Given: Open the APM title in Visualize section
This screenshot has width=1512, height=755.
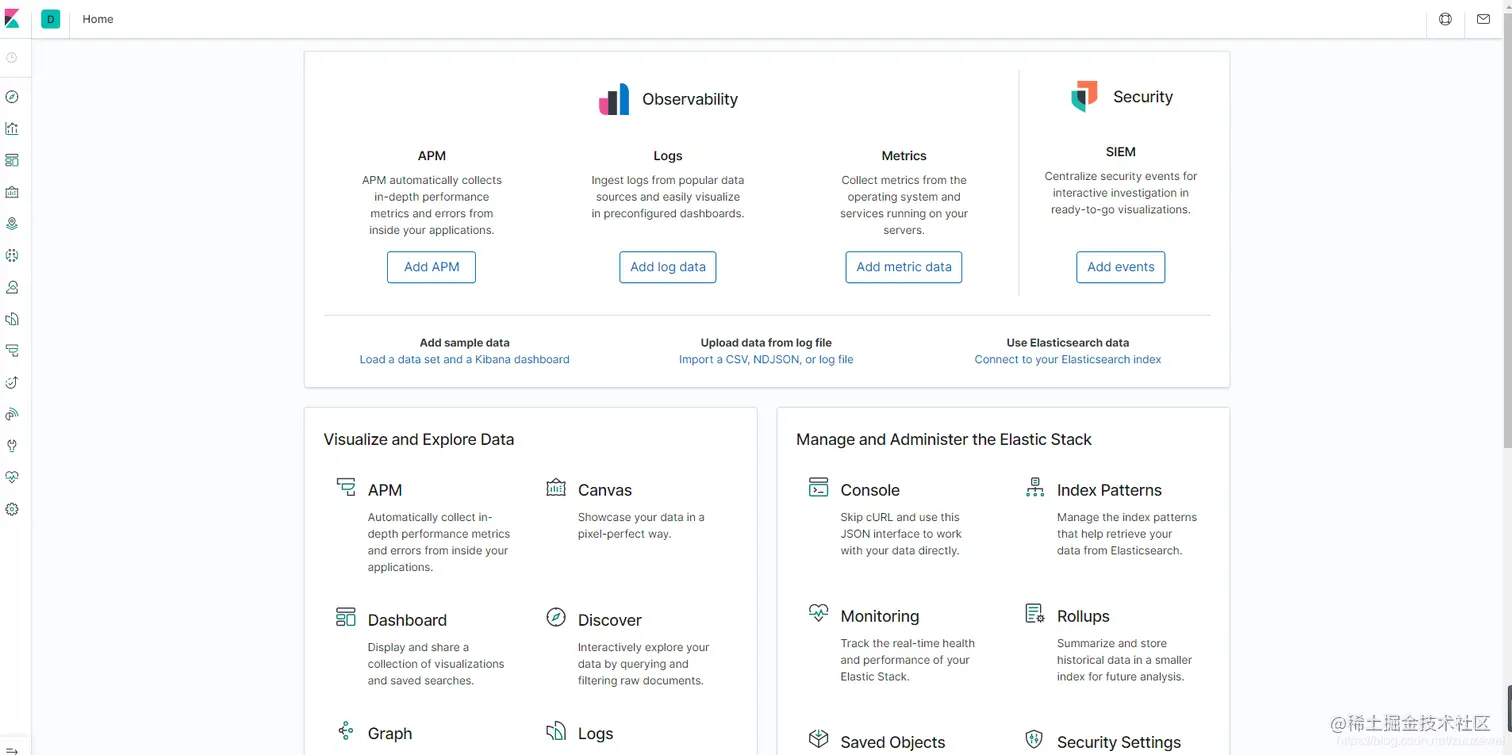Looking at the screenshot, I should coord(385,490).
